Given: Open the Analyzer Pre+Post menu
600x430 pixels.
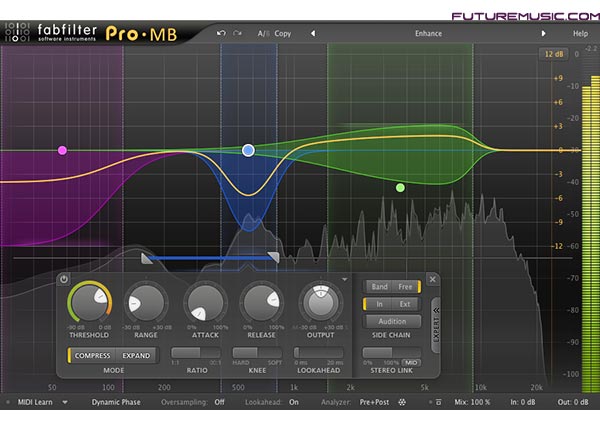Looking at the screenshot, I should click(x=374, y=402).
